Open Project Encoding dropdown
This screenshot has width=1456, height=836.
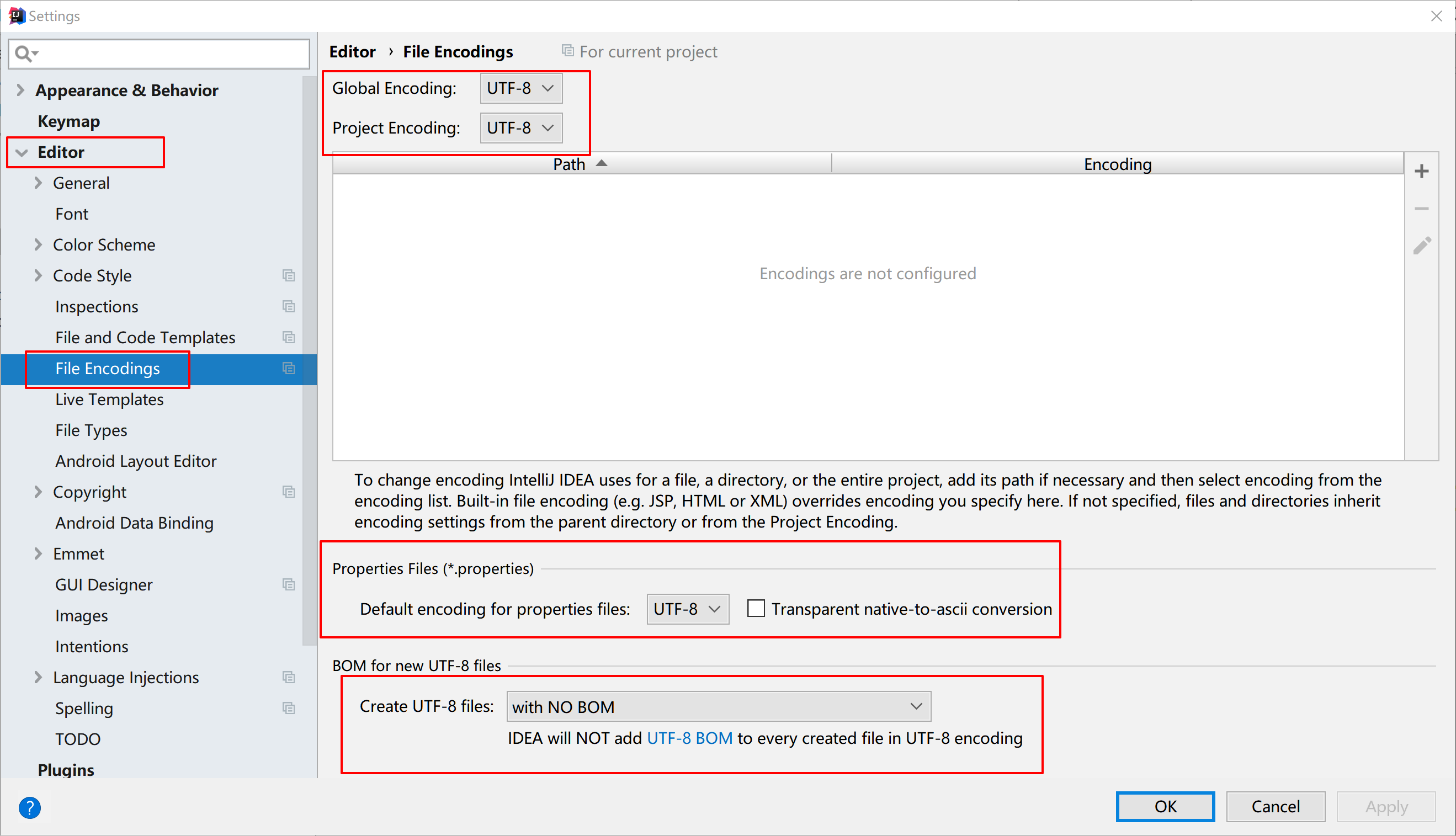click(x=520, y=127)
